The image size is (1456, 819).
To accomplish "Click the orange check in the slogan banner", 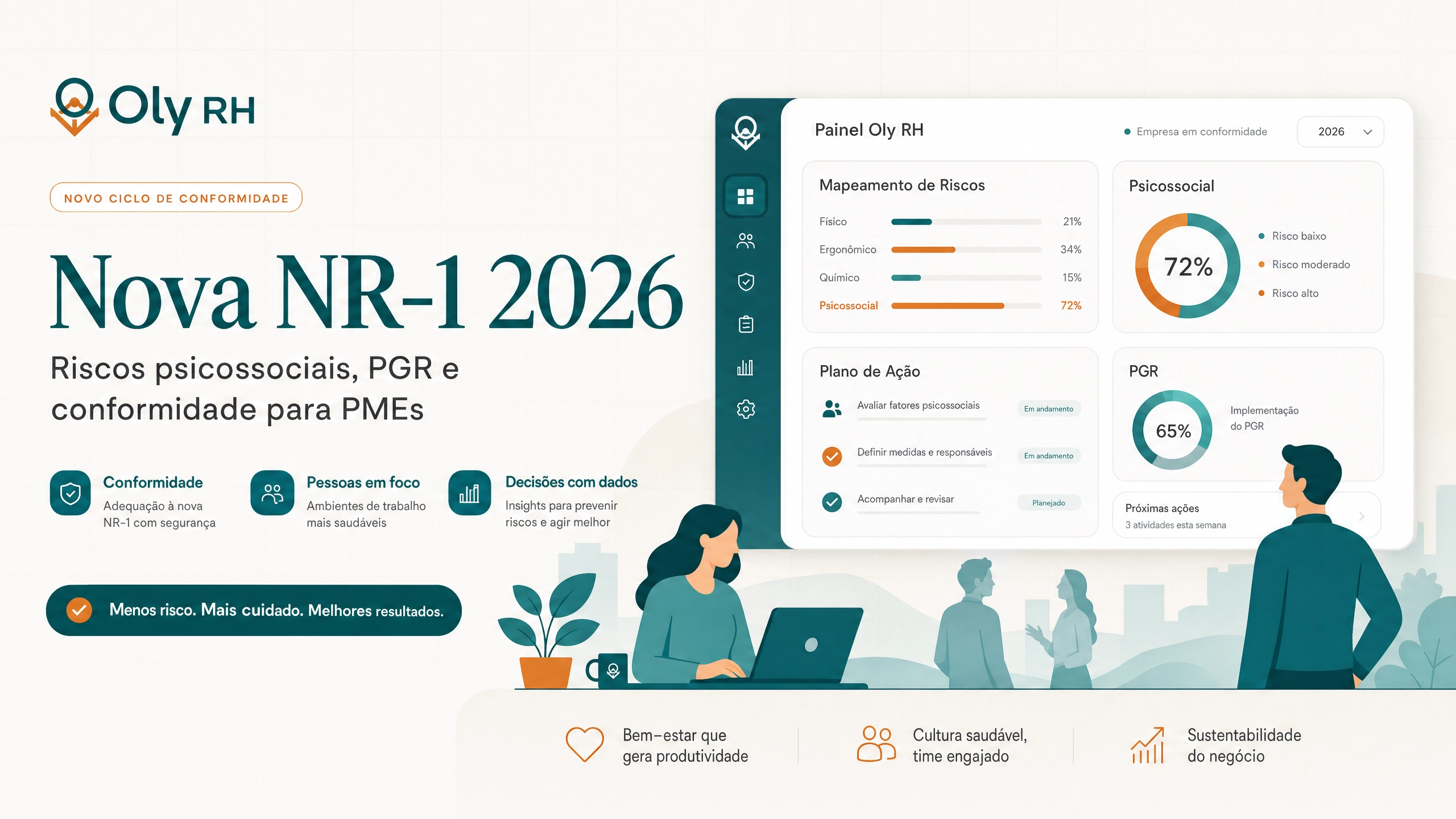I will 79,610.
